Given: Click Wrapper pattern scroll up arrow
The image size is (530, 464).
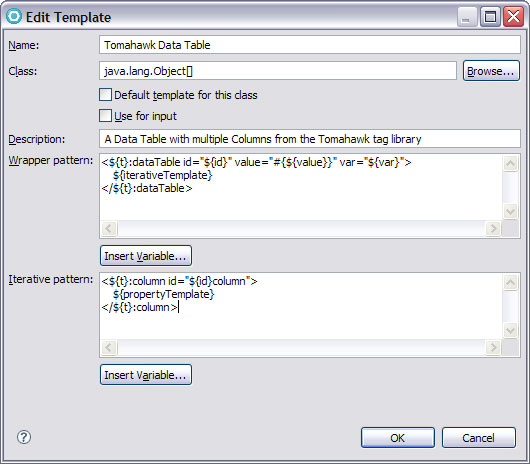Looking at the screenshot, I should [510, 164].
